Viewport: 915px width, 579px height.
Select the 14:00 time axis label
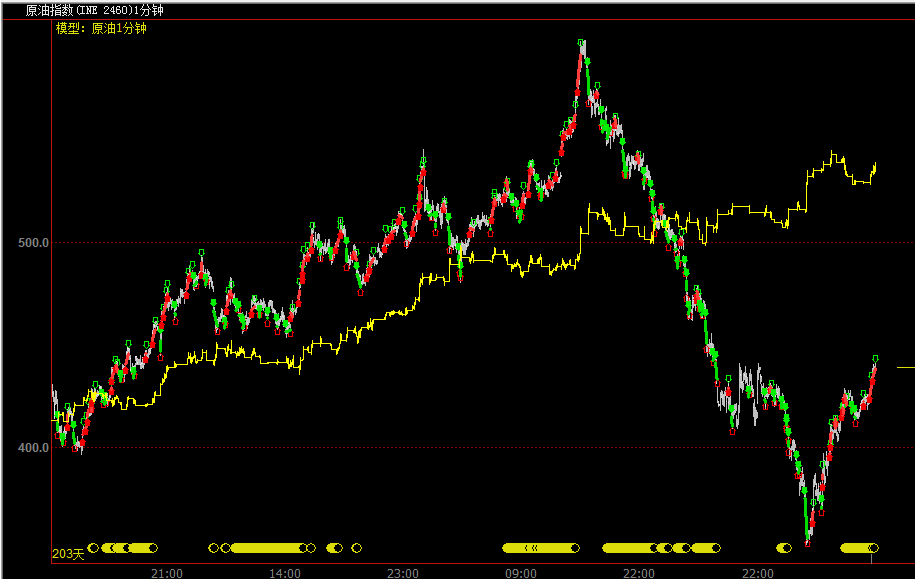point(285,573)
